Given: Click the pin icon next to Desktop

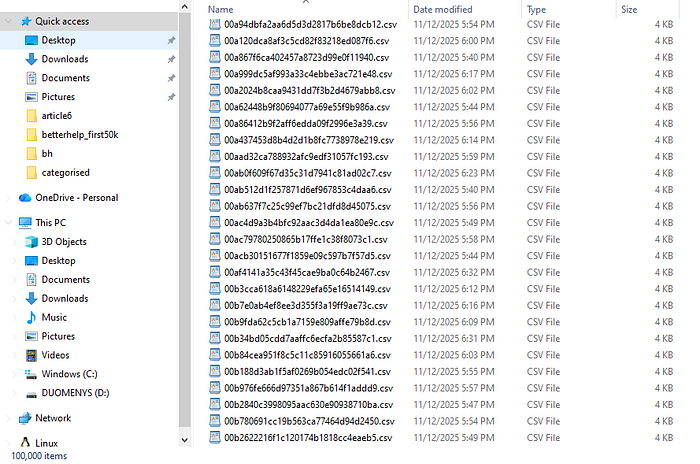Looking at the screenshot, I should [x=171, y=41].
